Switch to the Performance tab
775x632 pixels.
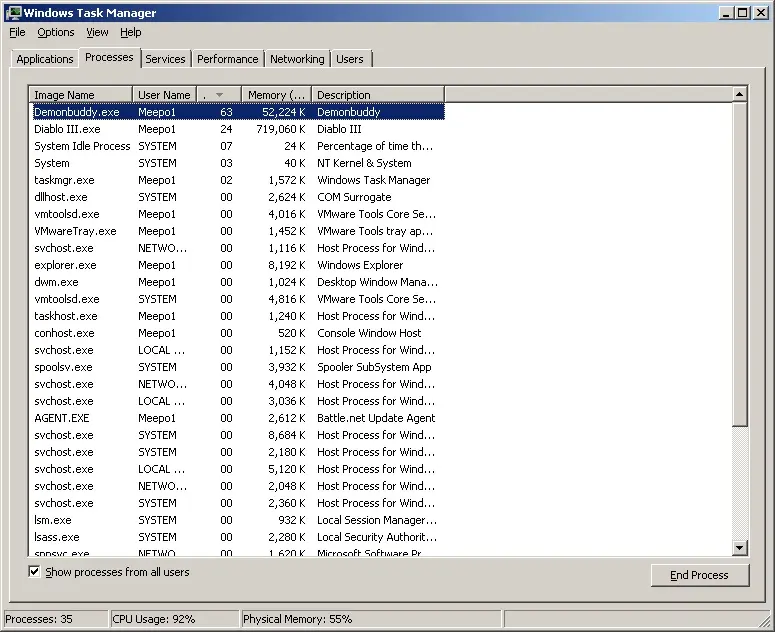[x=228, y=59]
